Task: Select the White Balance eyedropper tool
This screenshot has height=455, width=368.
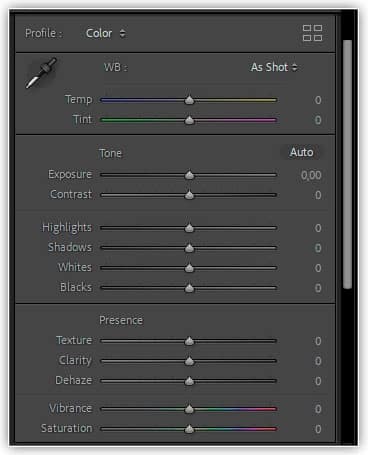Action: 41,73
